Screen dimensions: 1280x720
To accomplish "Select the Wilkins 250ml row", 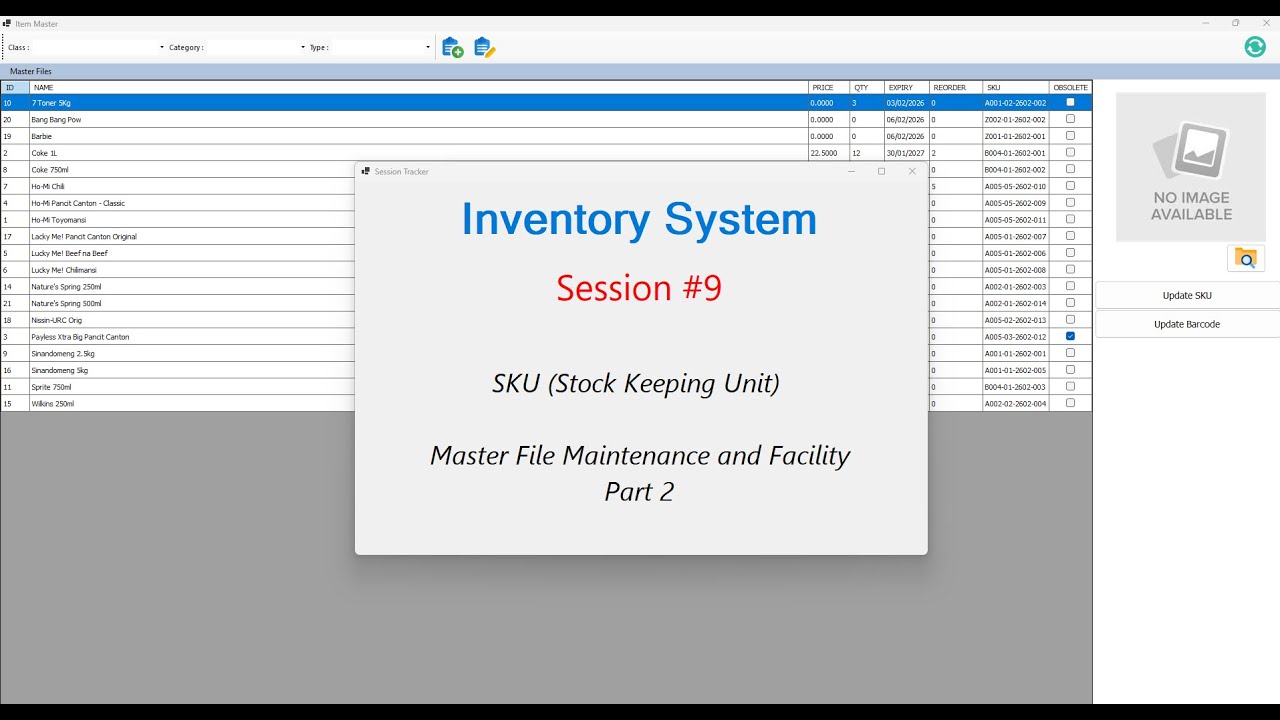I will [x=178, y=403].
